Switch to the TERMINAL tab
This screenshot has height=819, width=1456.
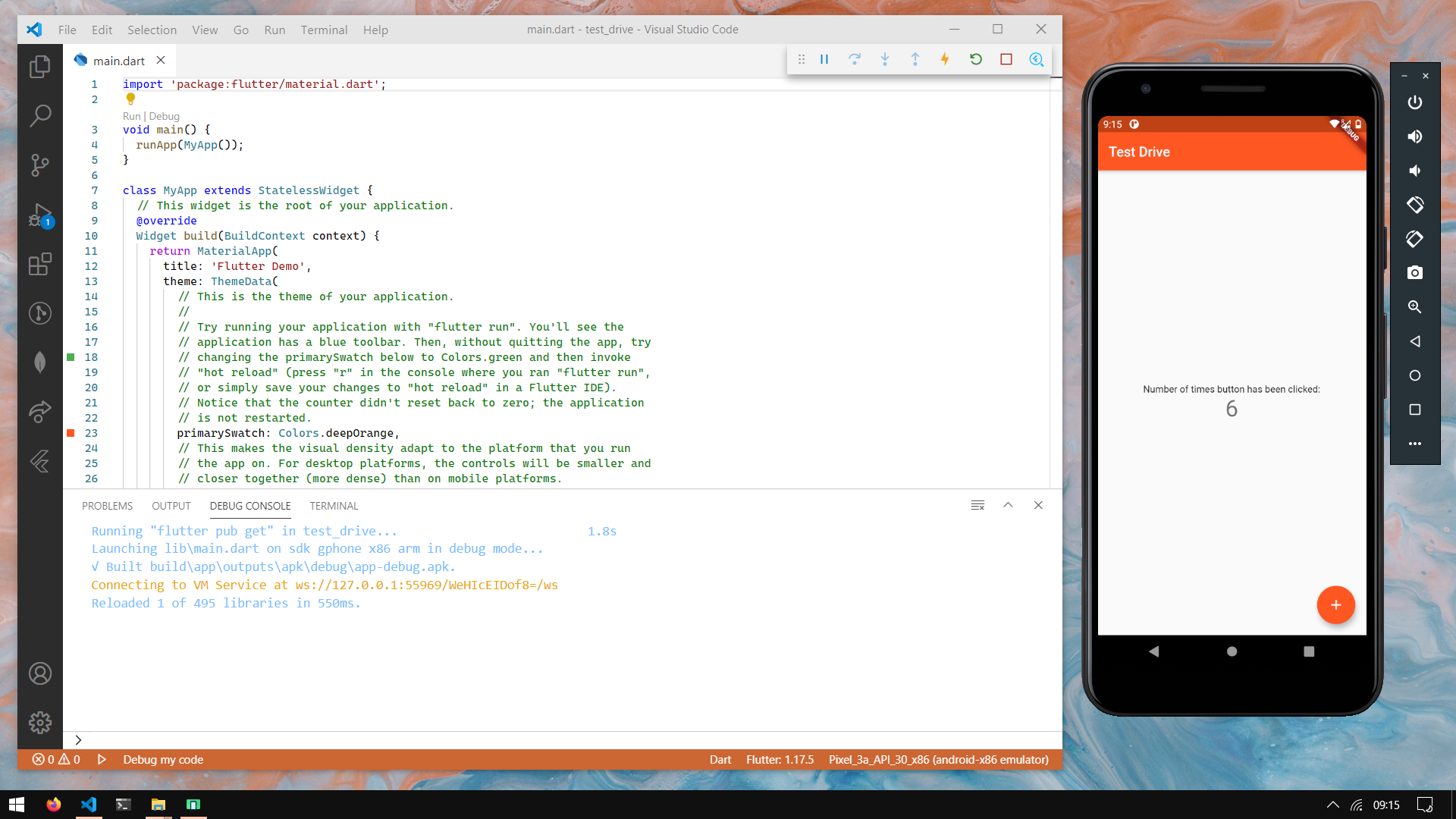pyautogui.click(x=334, y=505)
